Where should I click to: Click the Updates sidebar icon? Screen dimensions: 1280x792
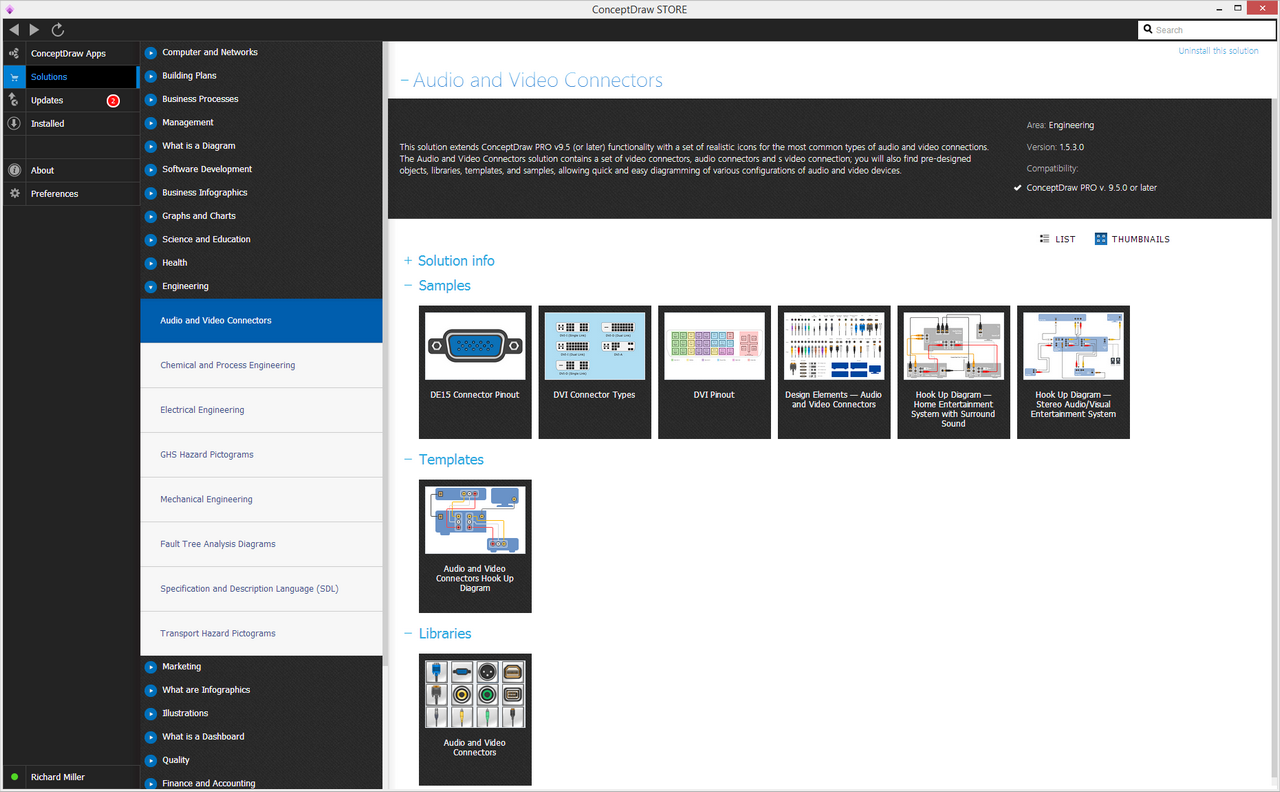point(14,100)
